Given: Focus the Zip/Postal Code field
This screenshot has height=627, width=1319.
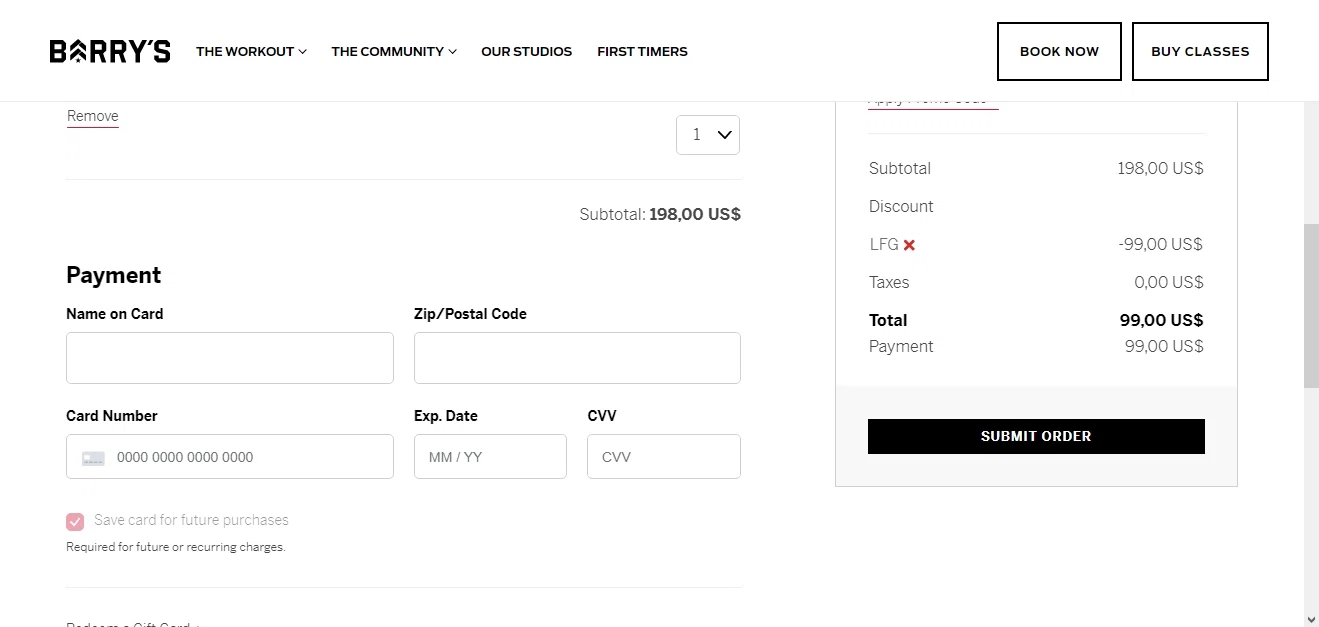Looking at the screenshot, I should 577,358.
